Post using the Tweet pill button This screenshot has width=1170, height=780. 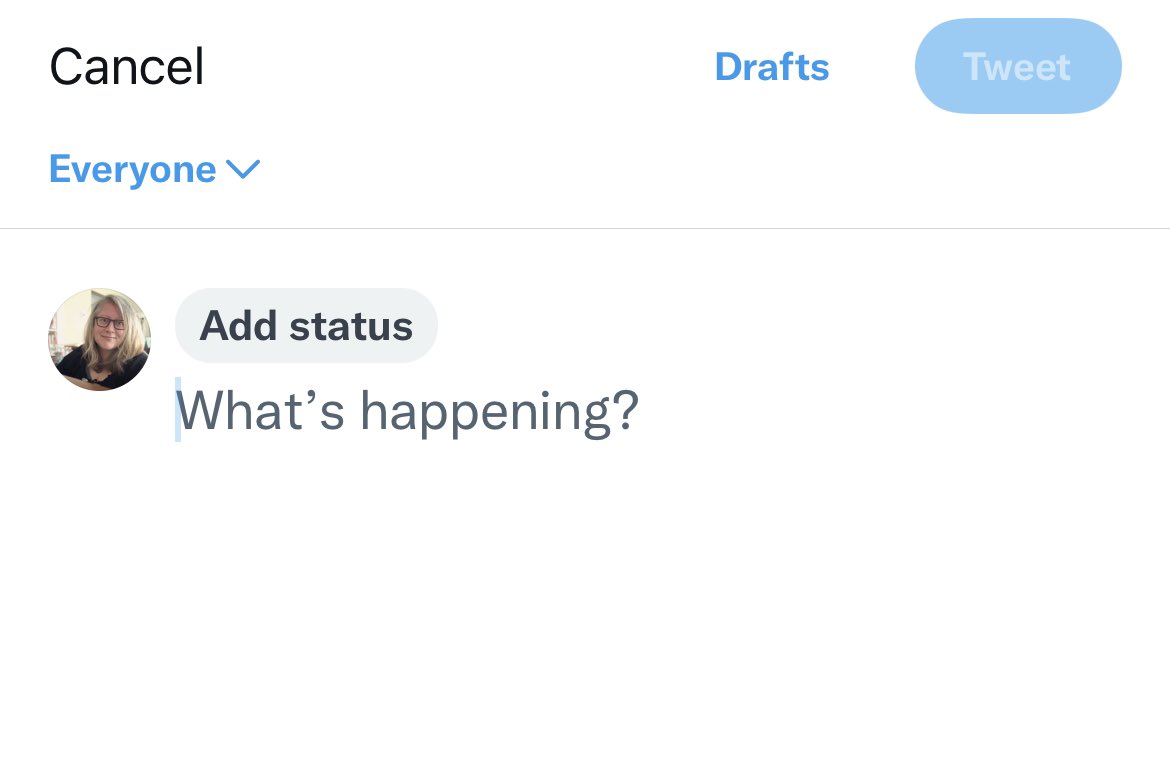(1017, 67)
